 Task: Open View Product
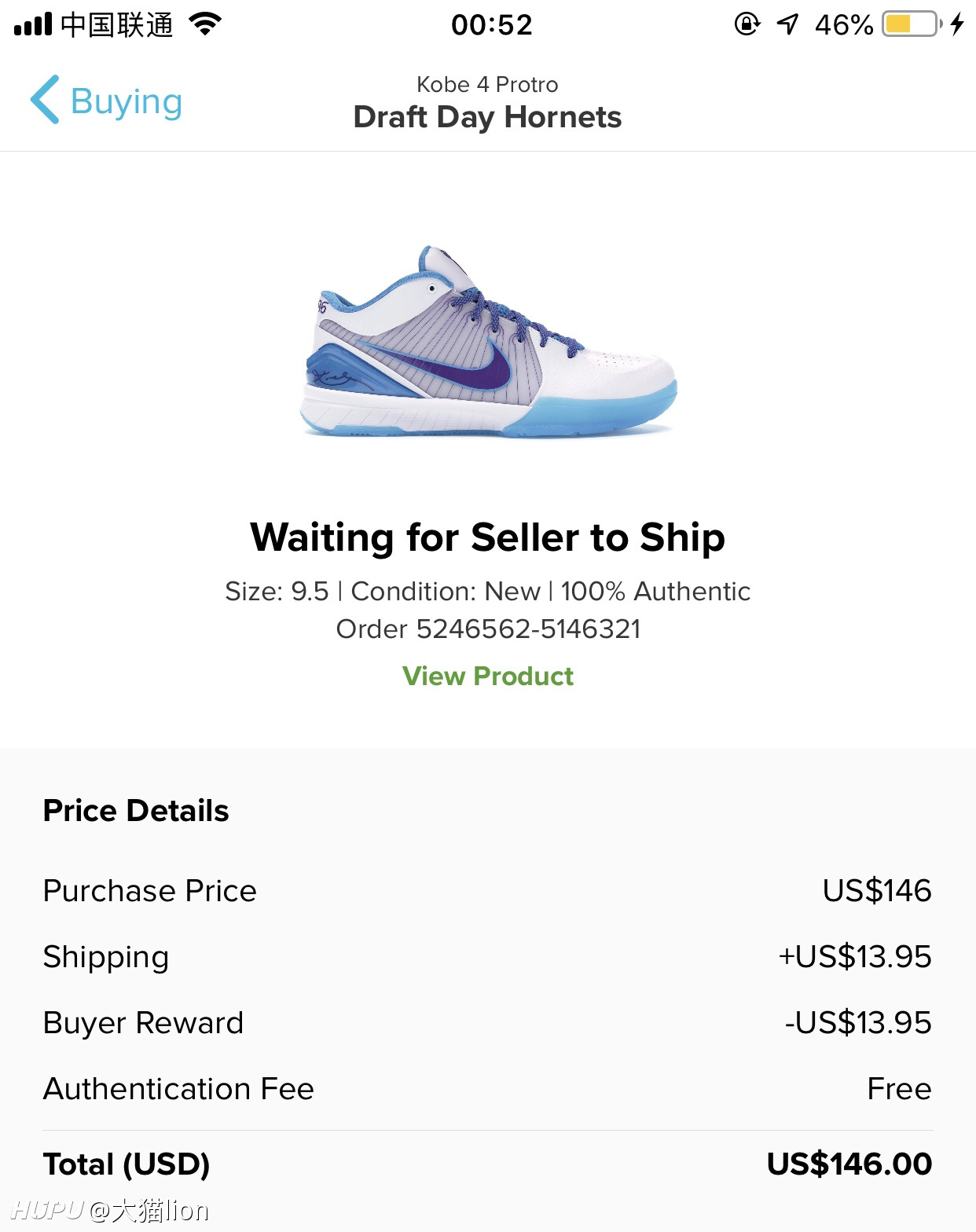coord(487,676)
